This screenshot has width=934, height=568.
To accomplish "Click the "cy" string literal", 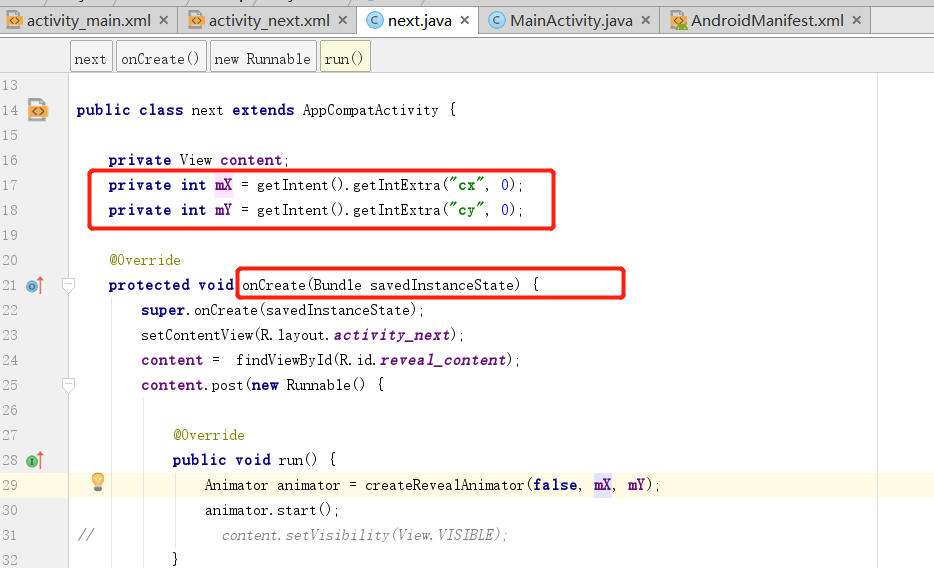I will point(466,210).
